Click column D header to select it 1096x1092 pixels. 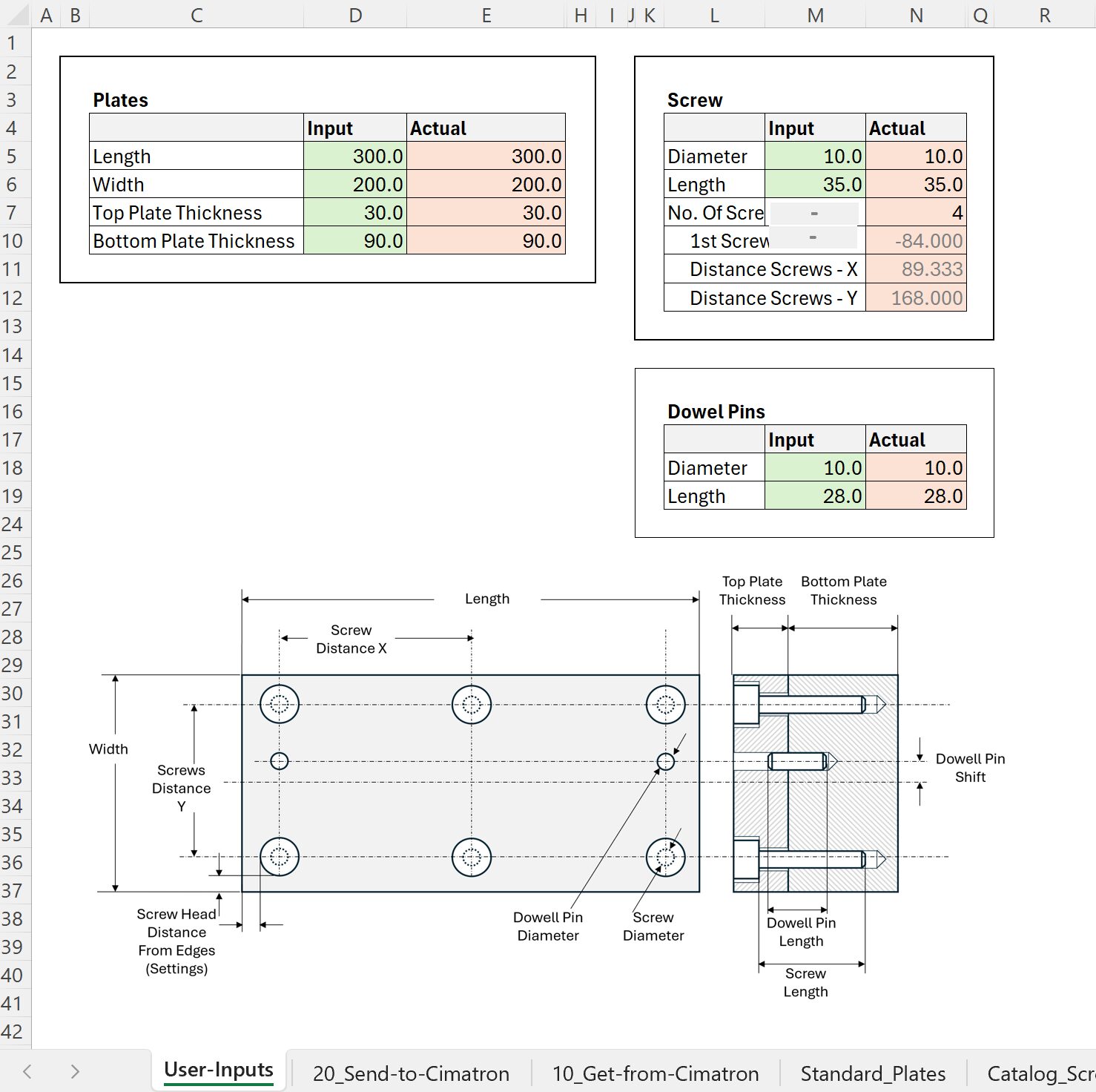pos(355,14)
